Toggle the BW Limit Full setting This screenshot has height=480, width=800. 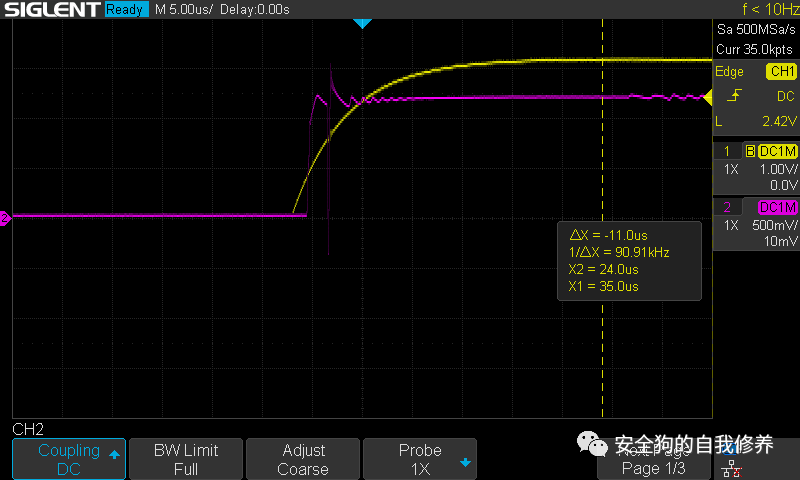tap(186, 459)
